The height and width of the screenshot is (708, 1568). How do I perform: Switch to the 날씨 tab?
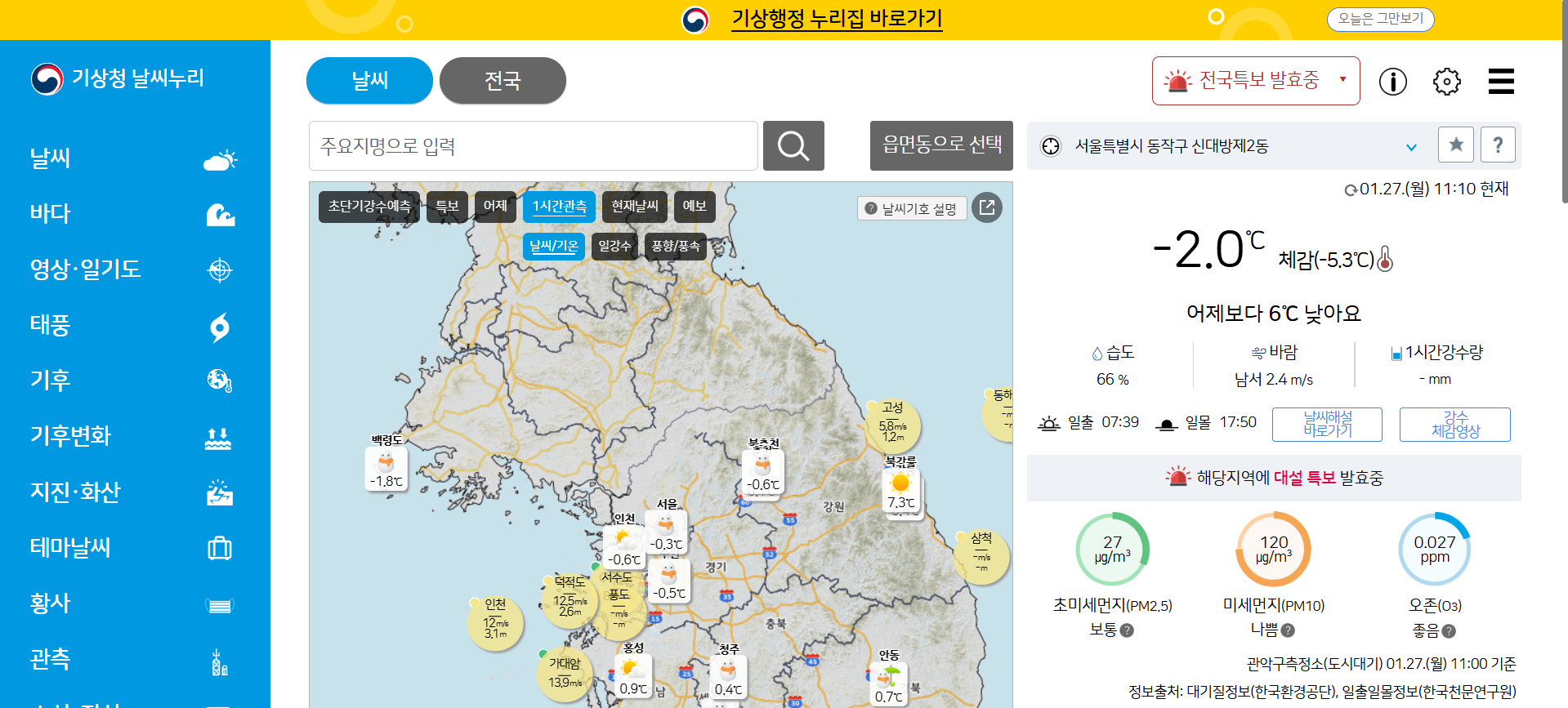pos(369,81)
